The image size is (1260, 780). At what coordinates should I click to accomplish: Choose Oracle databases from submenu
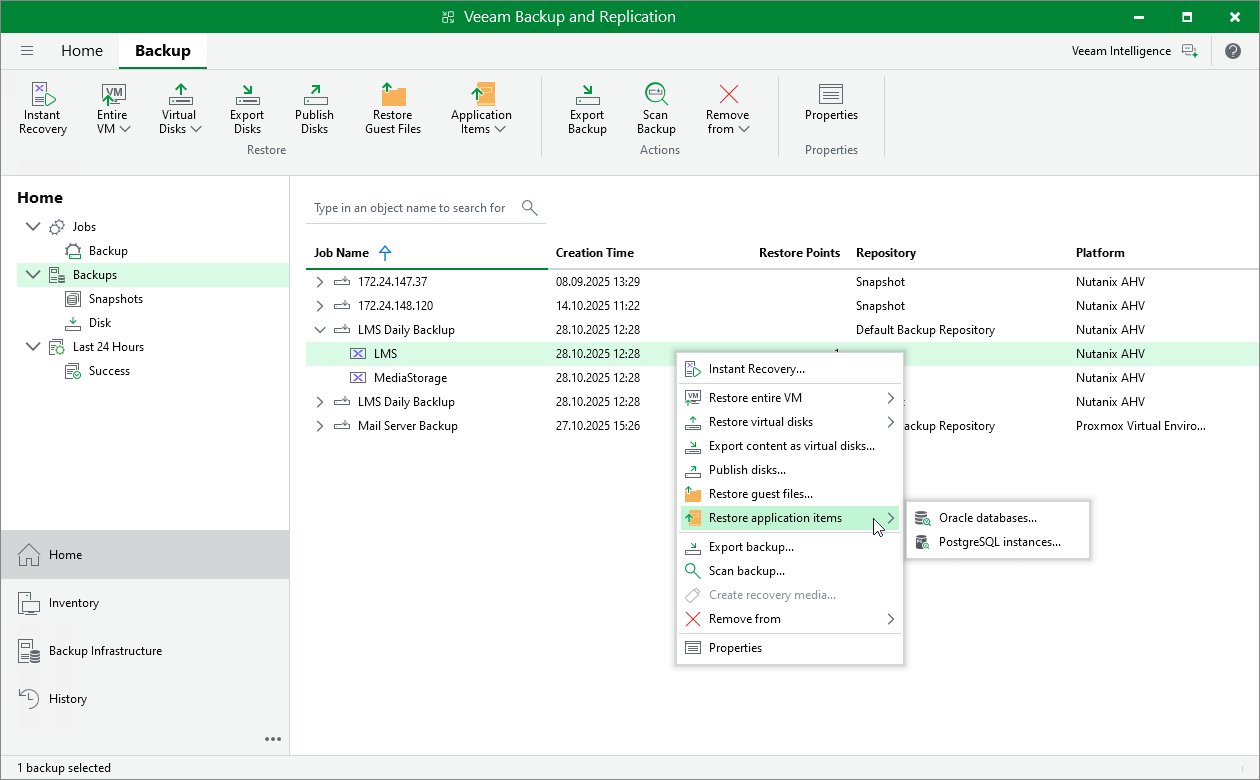point(987,518)
